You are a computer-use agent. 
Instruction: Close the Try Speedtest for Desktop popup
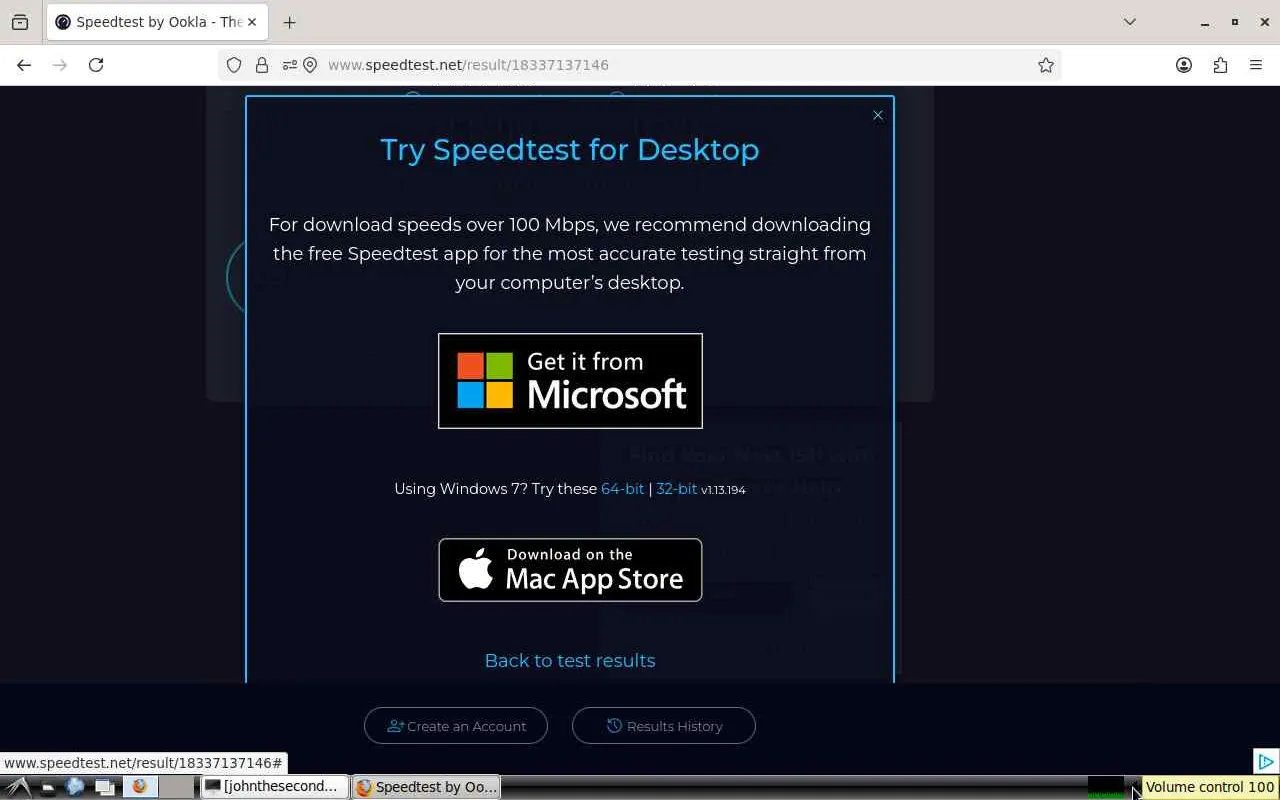click(x=878, y=115)
